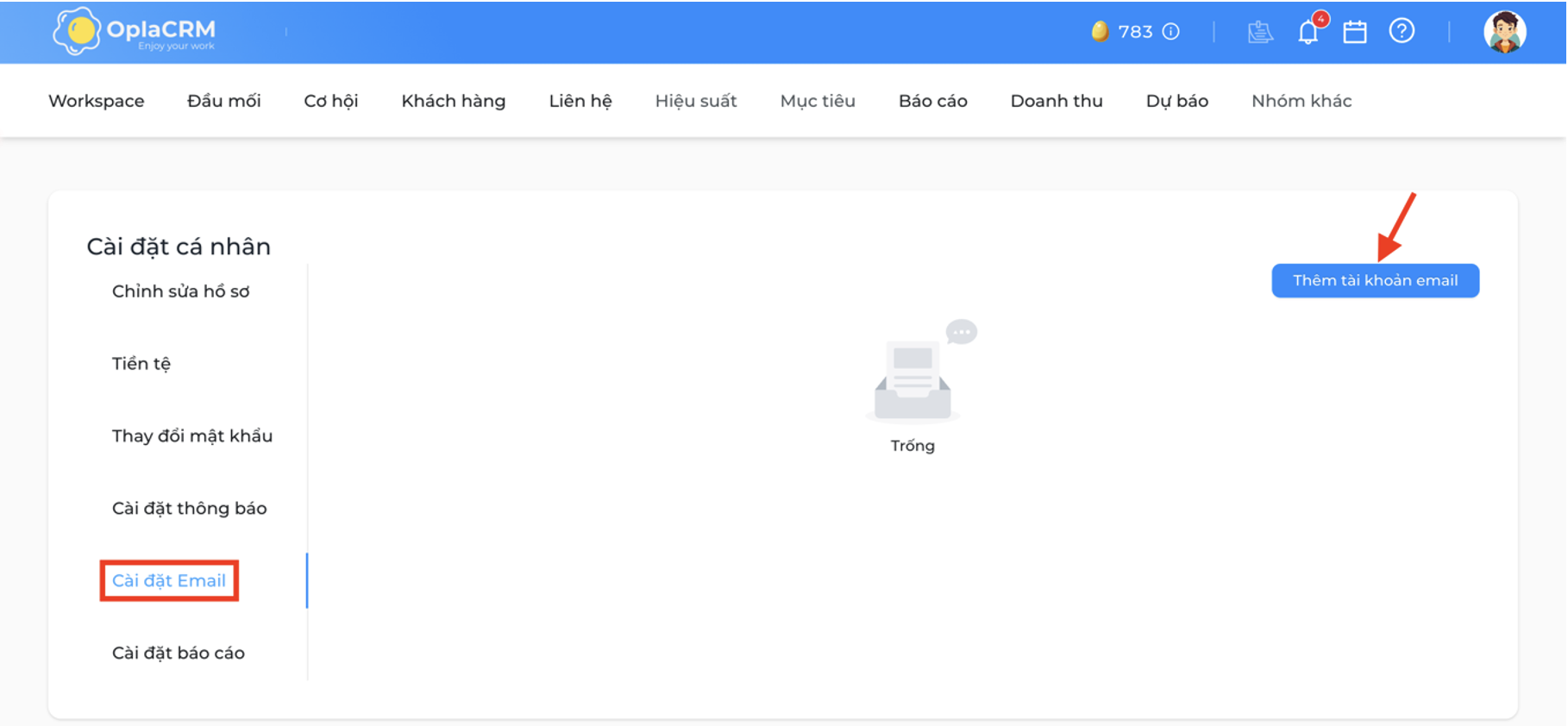Expand the Nhóm khác menu
The height and width of the screenshot is (726, 1568).
tap(1301, 101)
